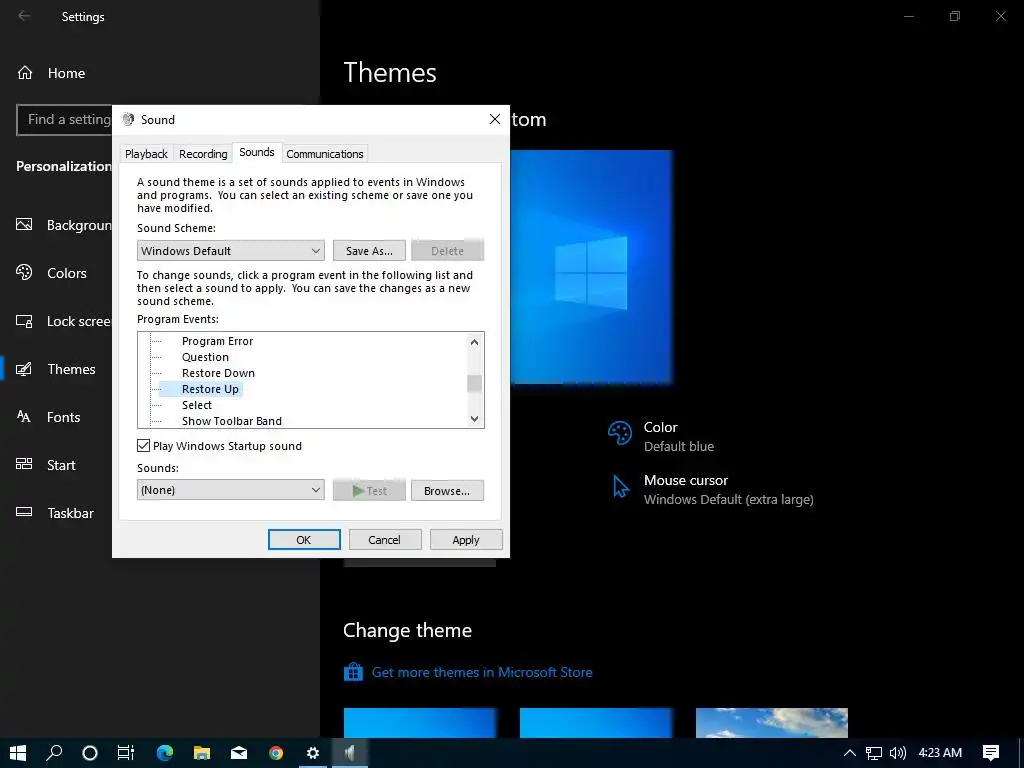
Task: Select the Restore Up event
Action: pos(210,389)
